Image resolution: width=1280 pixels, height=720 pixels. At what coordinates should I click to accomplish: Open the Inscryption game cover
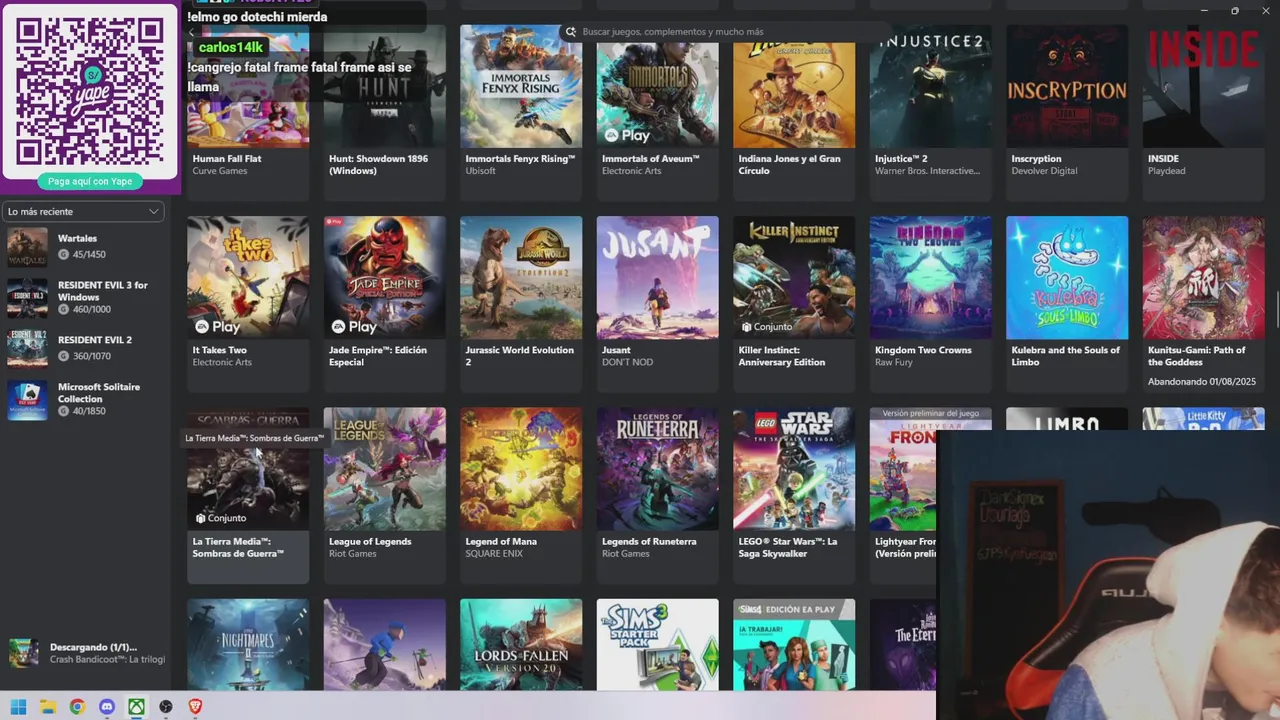[1067, 86]
